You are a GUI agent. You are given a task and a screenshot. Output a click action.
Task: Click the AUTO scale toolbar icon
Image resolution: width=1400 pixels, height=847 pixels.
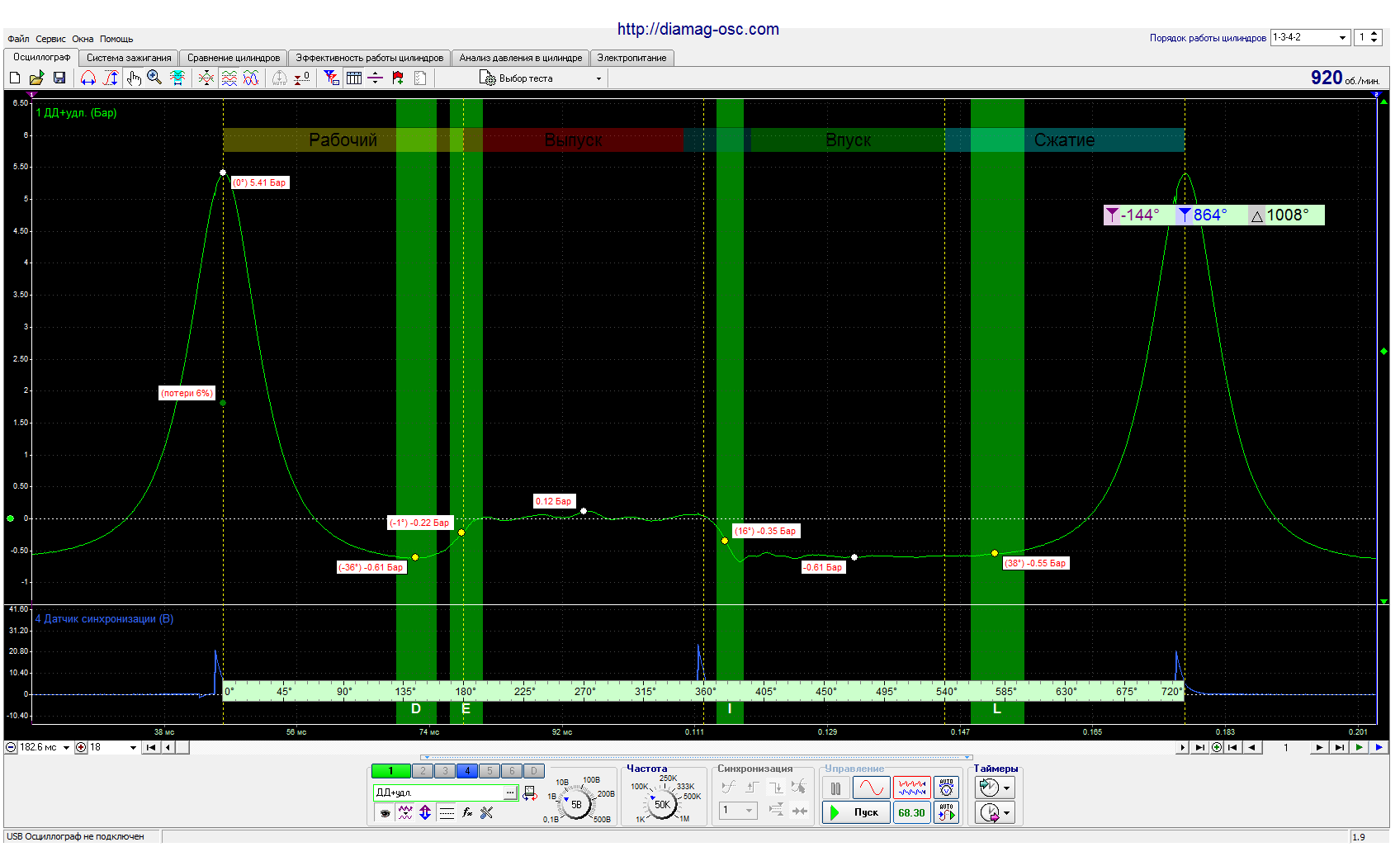tap(280, 78)
